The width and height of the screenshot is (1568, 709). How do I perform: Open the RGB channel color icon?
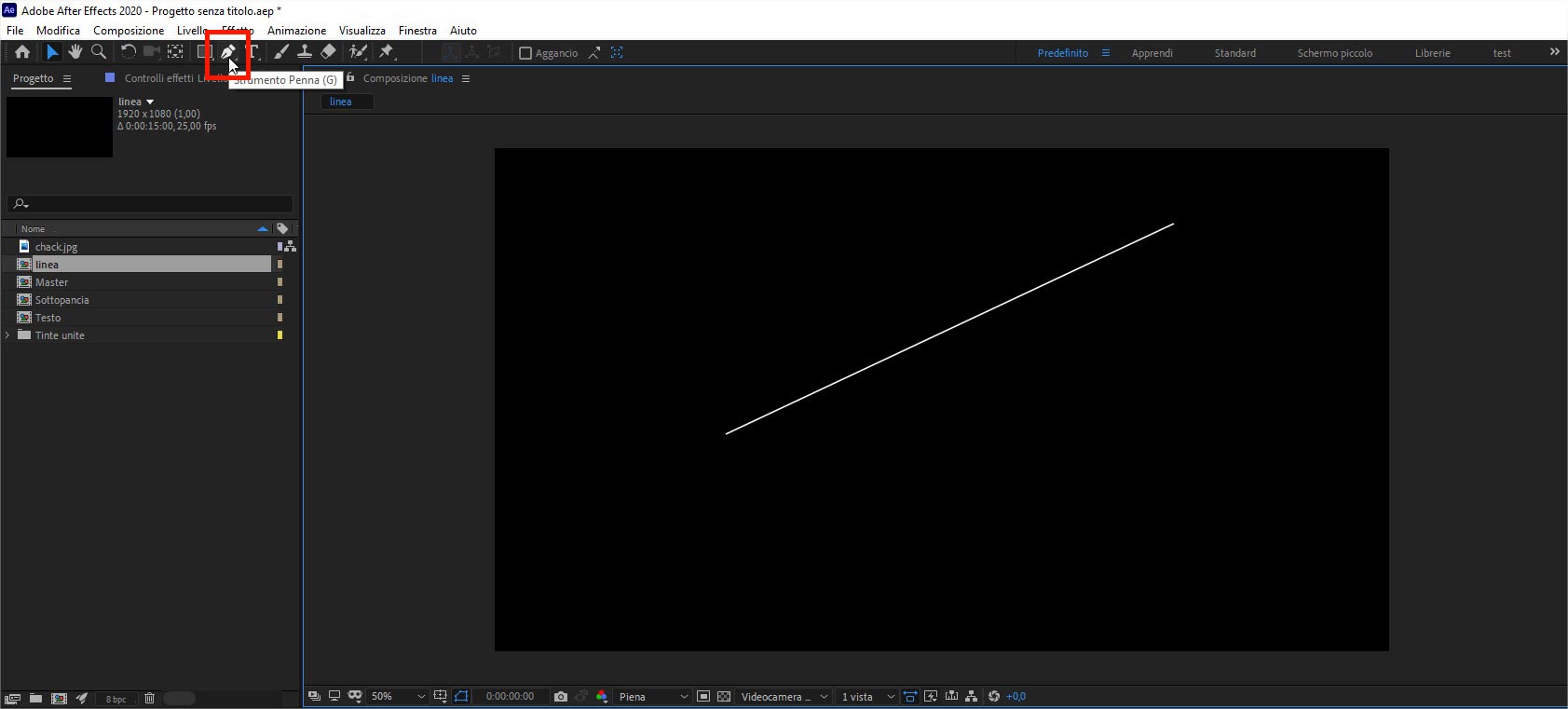click(602, 696)
